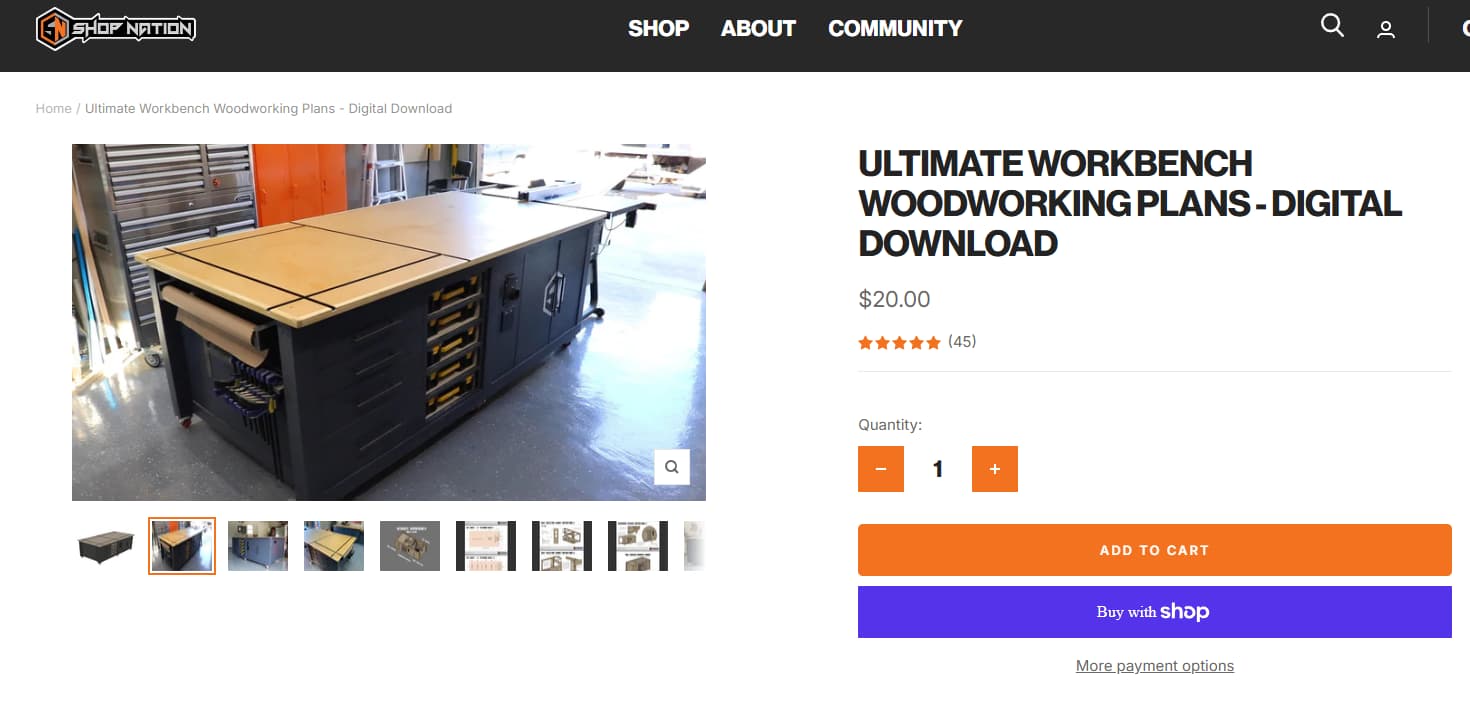
Task: Open the account login icon
Action: [x=1385, y=30]
